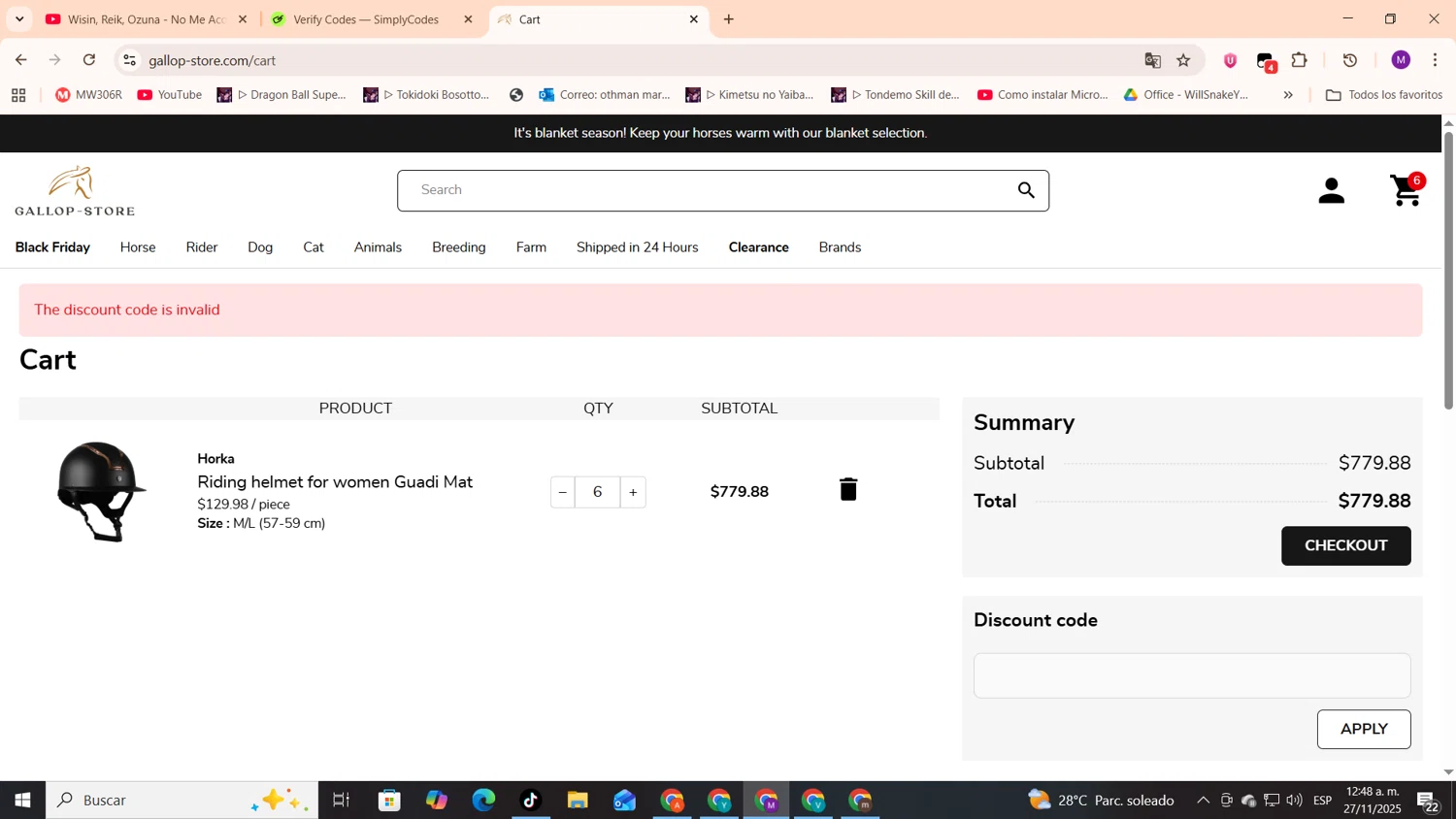Click the Gallop-Store logo
The height and width of the screenshot is (819, 1456).
pyautogui.click(x=75, y=190)
